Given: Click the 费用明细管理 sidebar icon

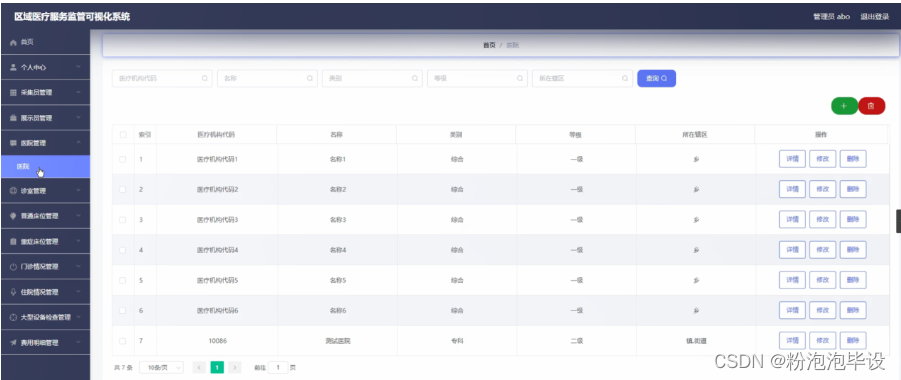Looking at the screenshot, I should click(13, 343).
